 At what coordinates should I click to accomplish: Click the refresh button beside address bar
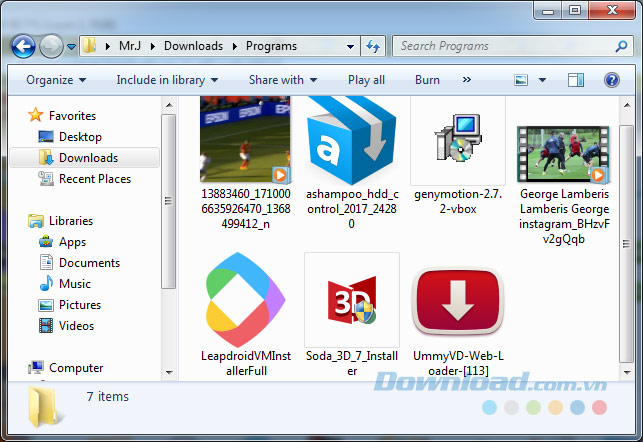tap(372, 46)
